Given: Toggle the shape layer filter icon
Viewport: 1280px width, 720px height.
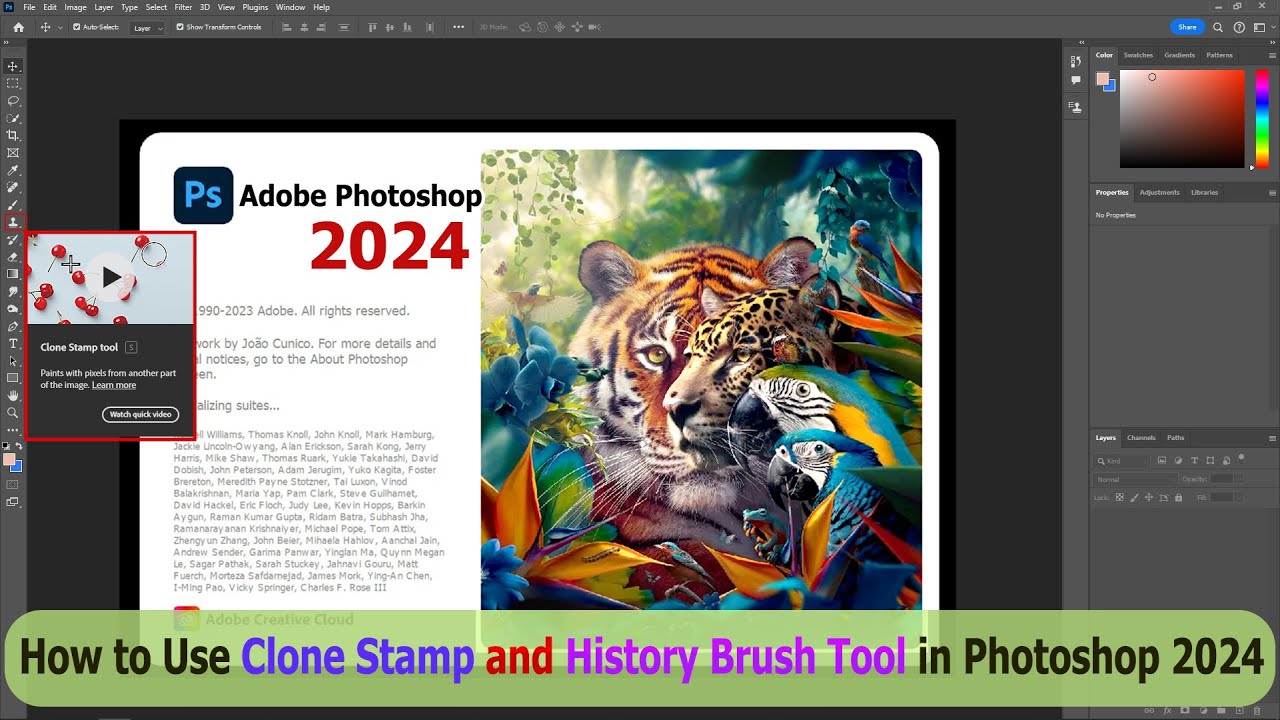Looking at the screenshot, I should 1210,461.
